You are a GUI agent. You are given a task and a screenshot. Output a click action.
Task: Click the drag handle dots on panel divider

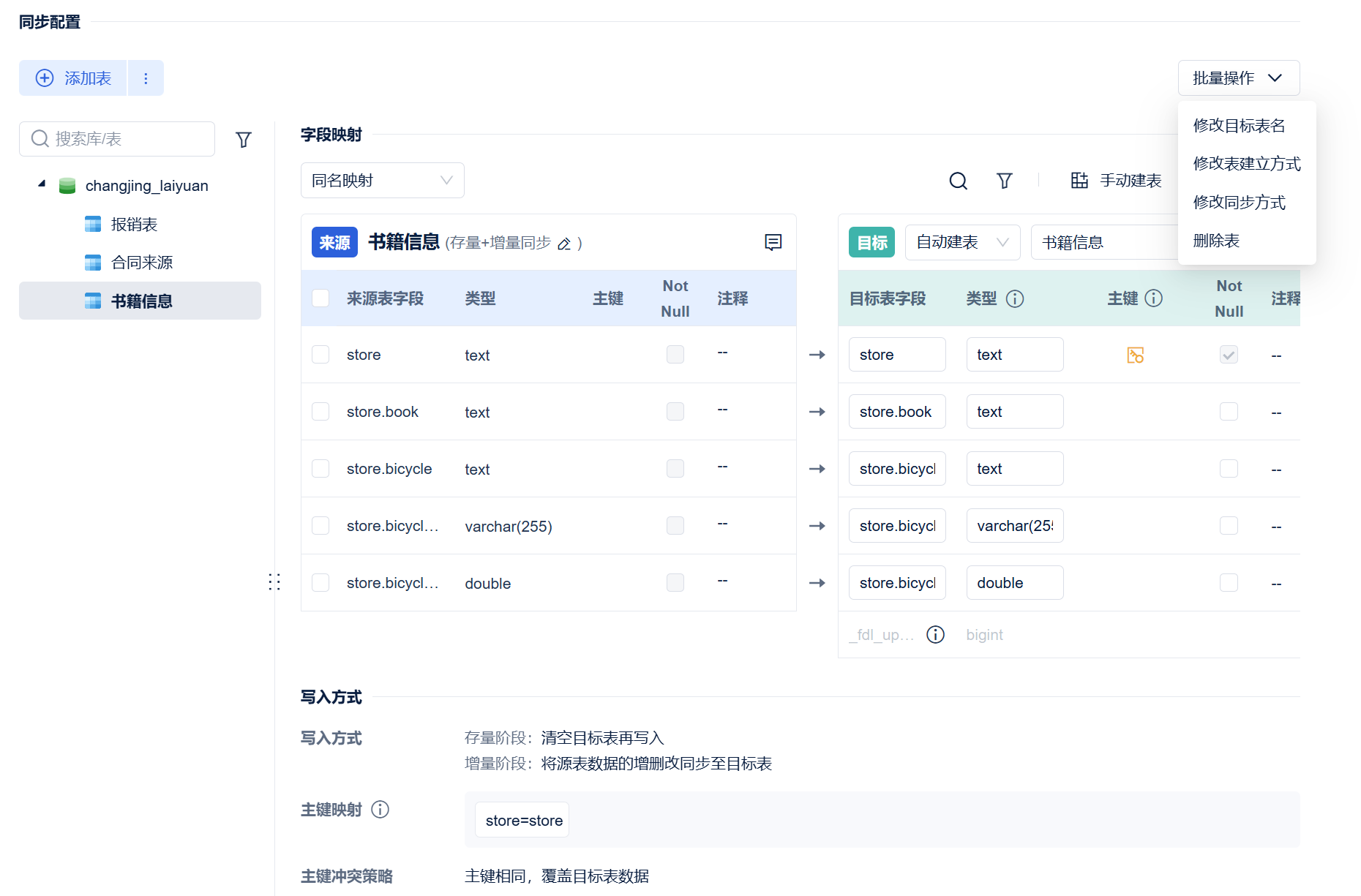click(274, 582)
